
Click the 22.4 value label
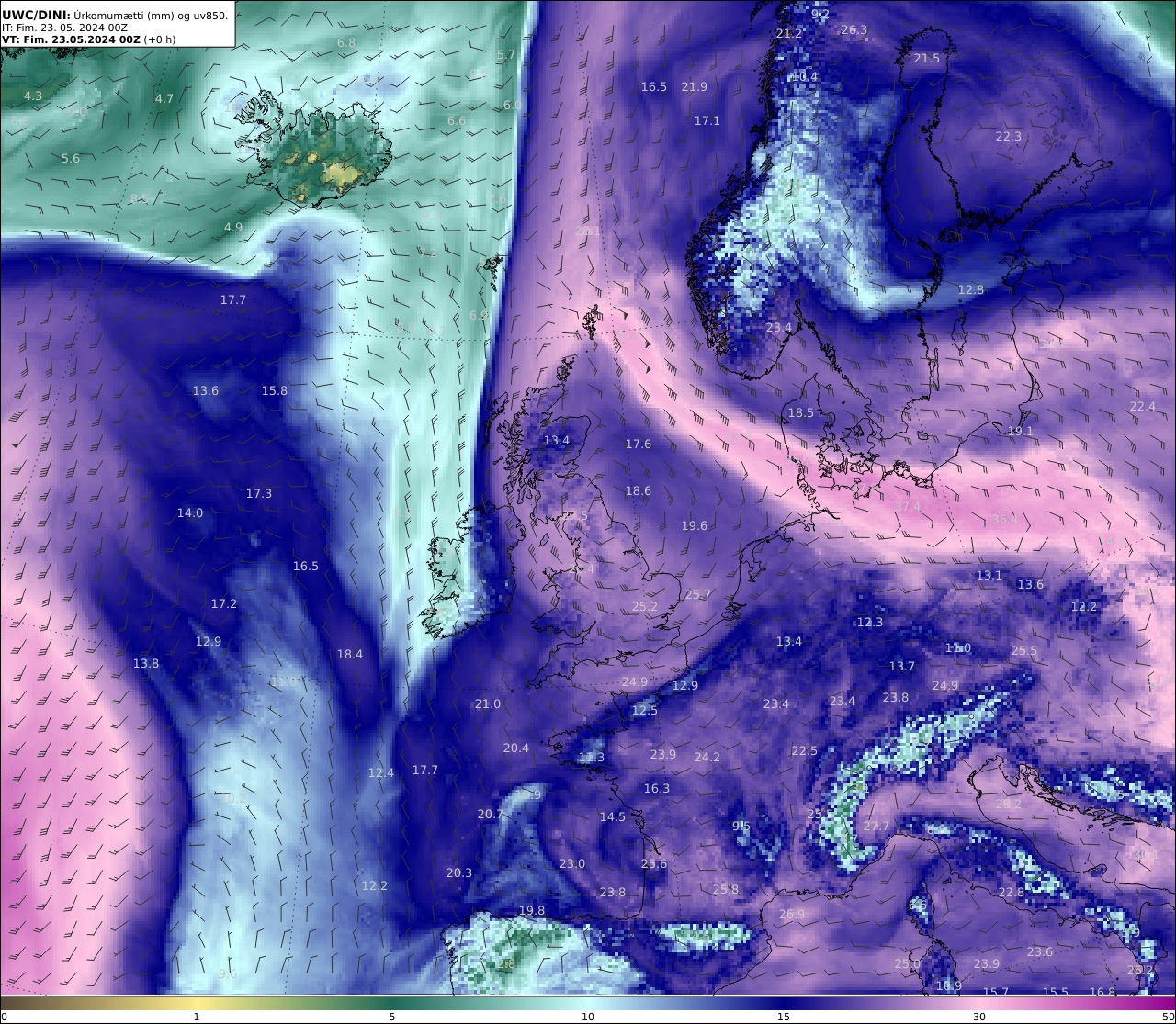pyautogui.click(x=1143, y=406)
